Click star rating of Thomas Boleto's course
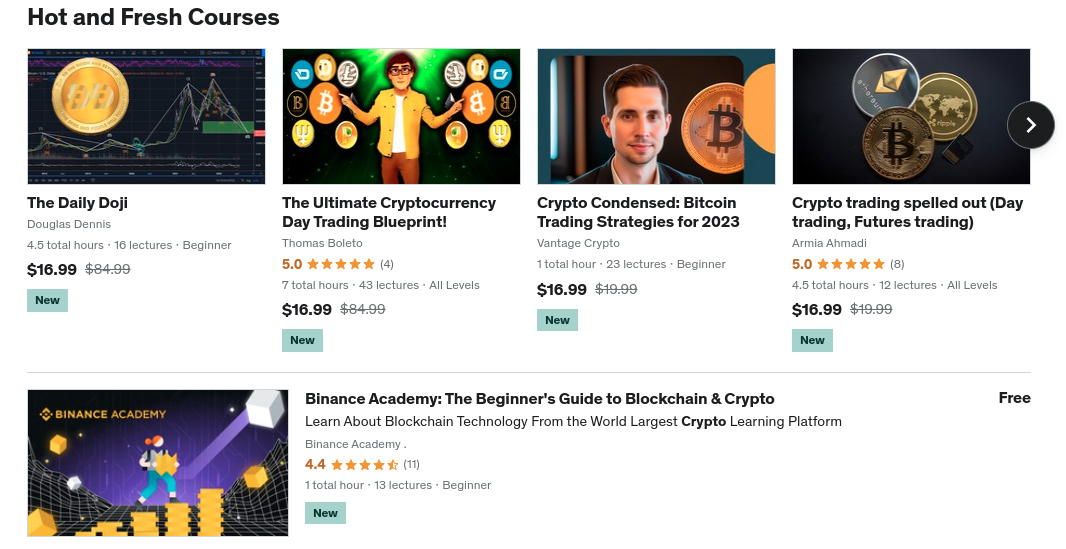The width and height of the screenshot is (1066, 549). click(340, 264)
